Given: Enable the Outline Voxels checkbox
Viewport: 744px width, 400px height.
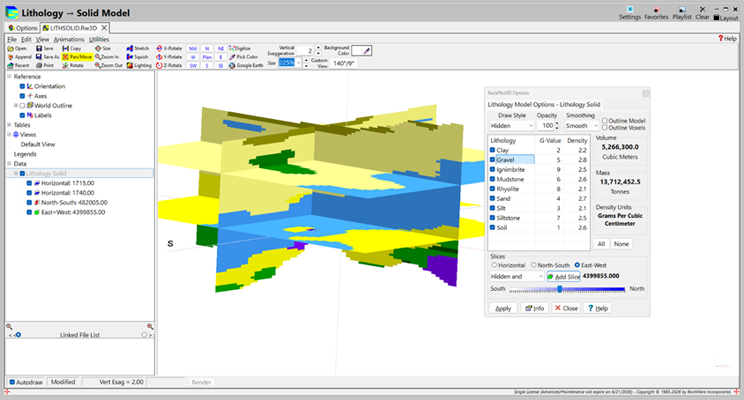Looking at the screenshot, I should coord(604,128).
